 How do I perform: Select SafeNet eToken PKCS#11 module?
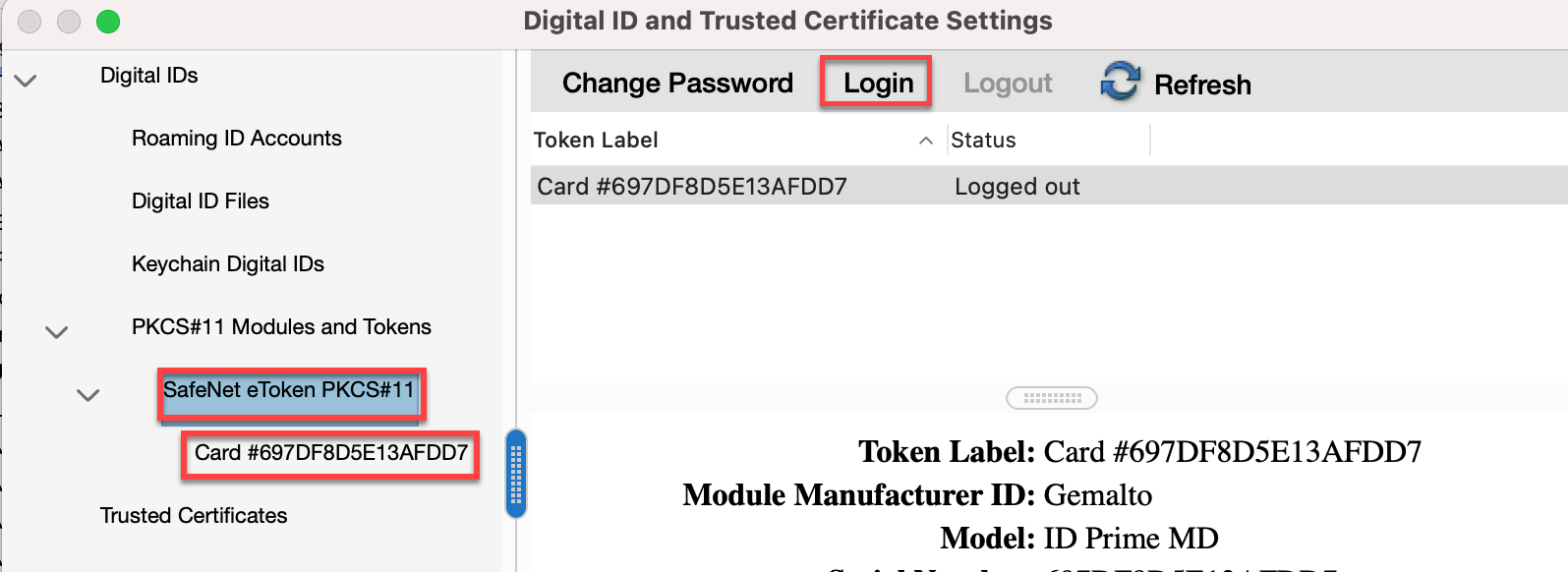(x=289, y=390)
